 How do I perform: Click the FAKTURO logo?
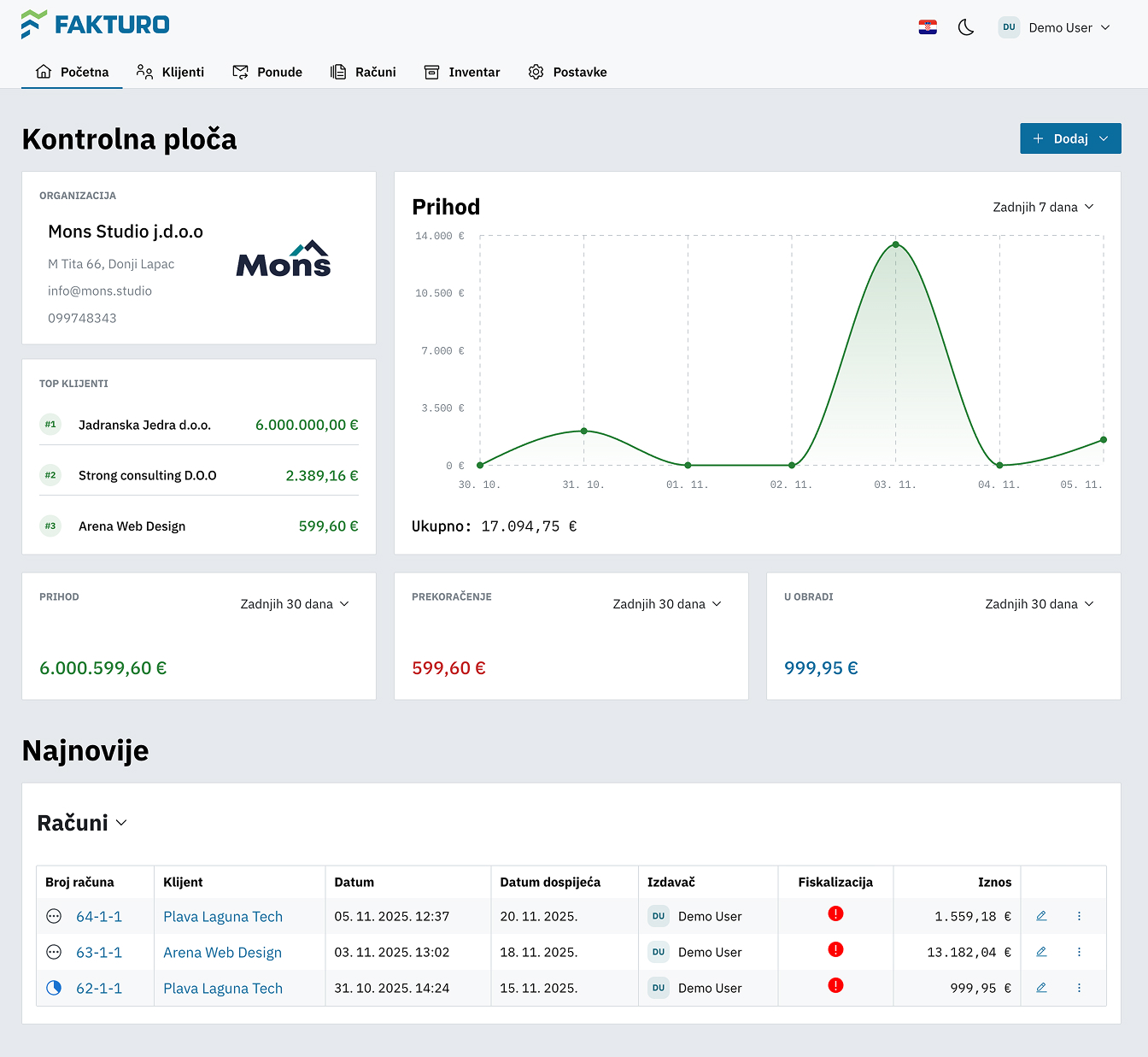click(96, 24)
